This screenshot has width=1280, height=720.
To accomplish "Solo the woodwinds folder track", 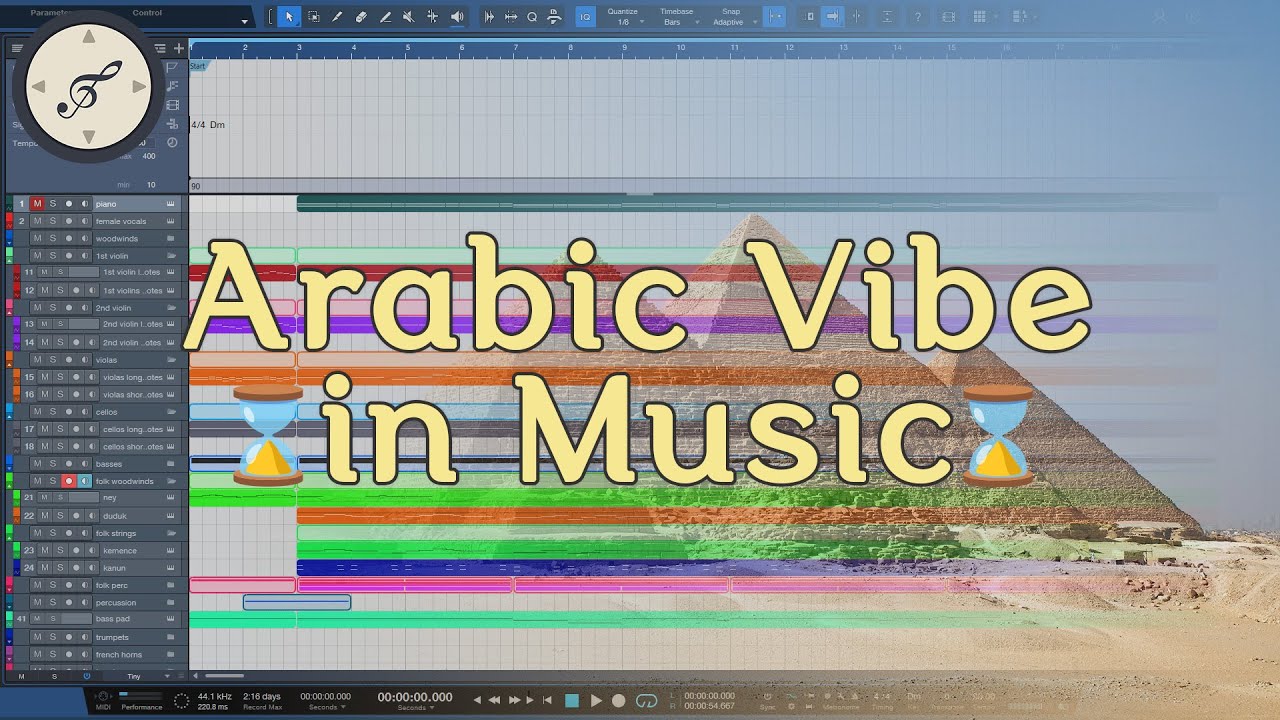I will point(53,238).
